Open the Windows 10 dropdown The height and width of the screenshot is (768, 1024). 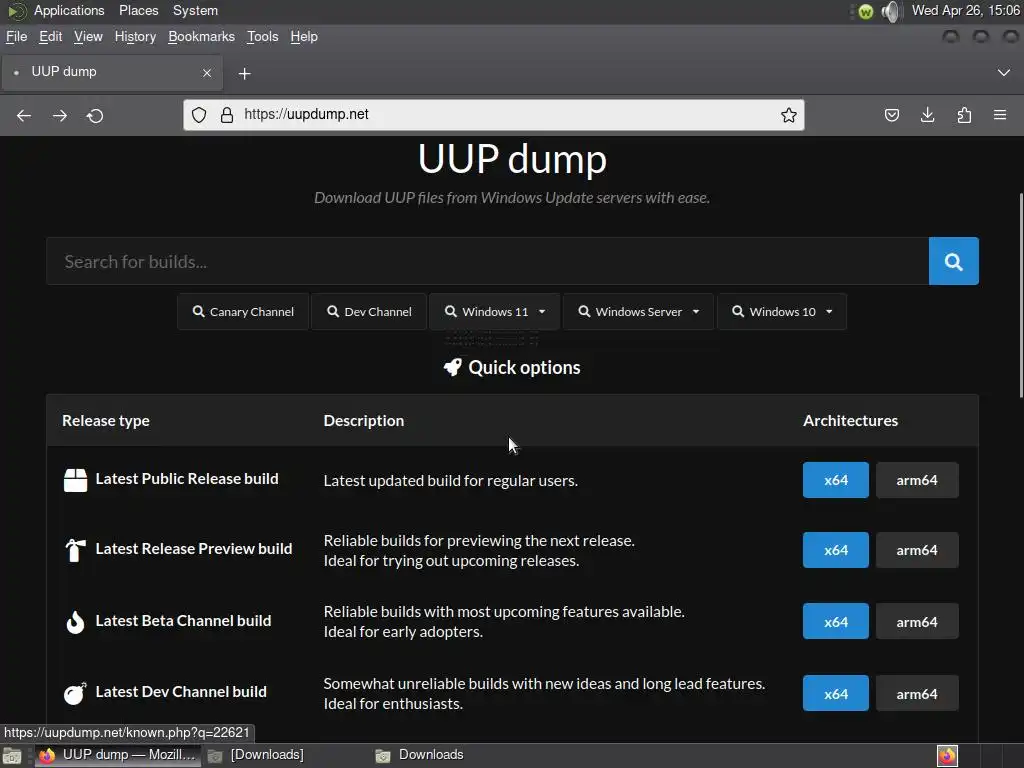pyautogui.click(x=782, y=312)
